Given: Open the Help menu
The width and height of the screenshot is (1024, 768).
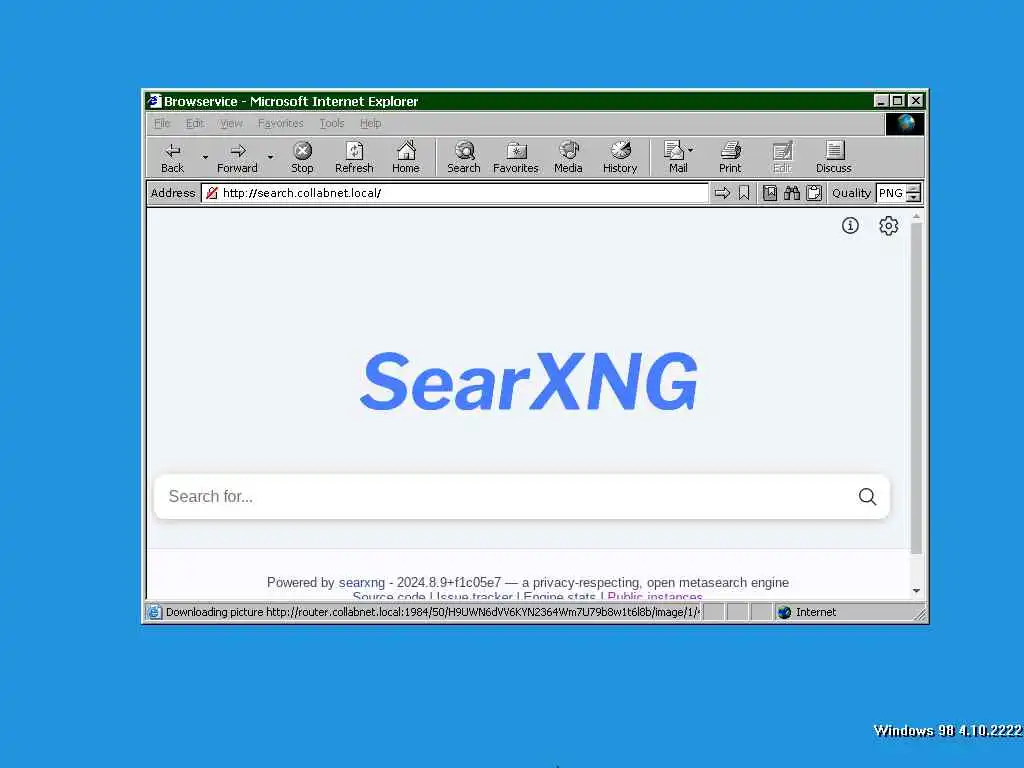Looking at the screenshot, I should coord(370,123).
